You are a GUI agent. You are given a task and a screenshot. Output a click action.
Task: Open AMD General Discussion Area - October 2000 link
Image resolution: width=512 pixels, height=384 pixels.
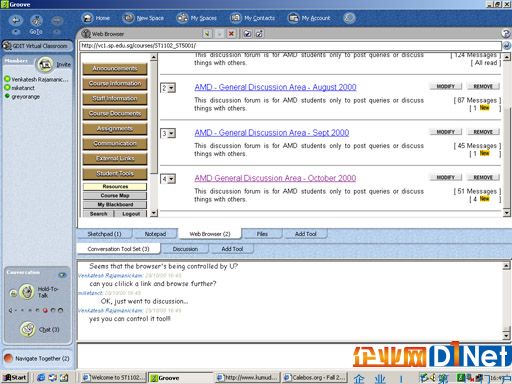pyautogui.click(x=275, y=178)
